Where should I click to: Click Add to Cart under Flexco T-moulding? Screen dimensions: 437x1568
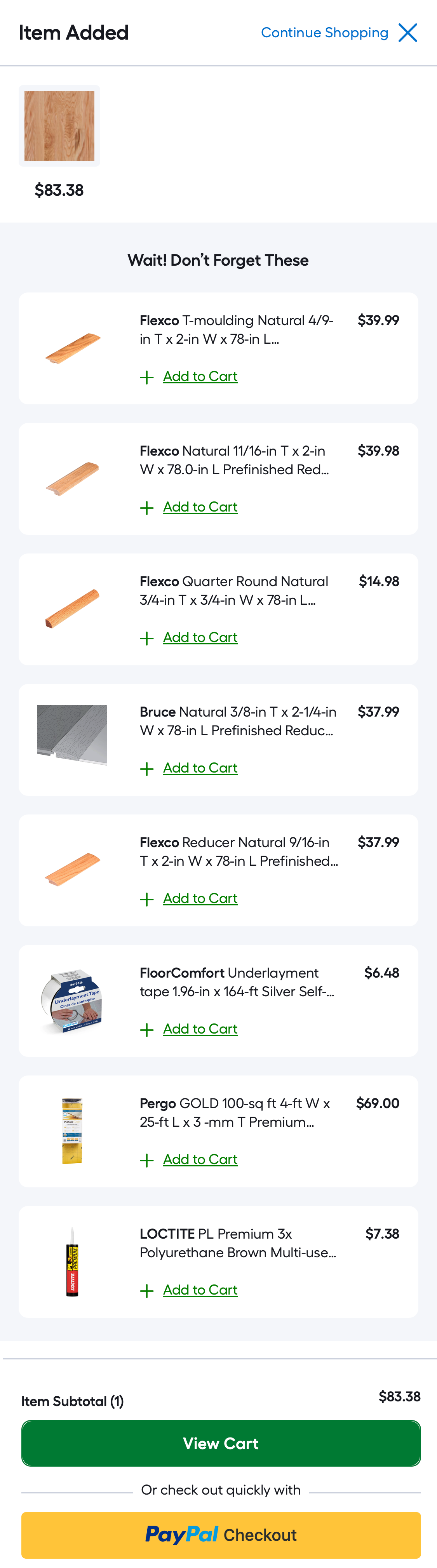200,377
